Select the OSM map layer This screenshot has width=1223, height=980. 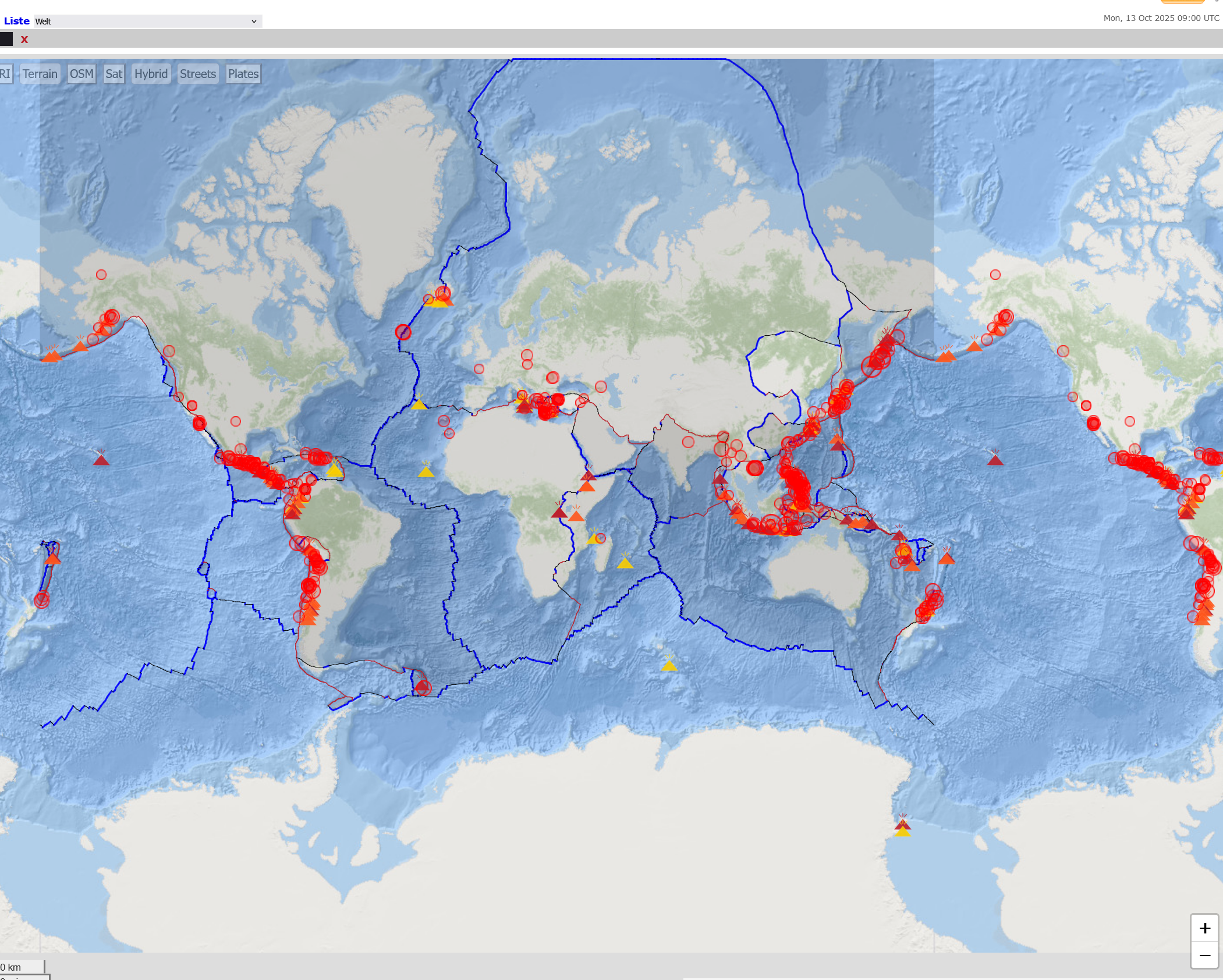81,74
